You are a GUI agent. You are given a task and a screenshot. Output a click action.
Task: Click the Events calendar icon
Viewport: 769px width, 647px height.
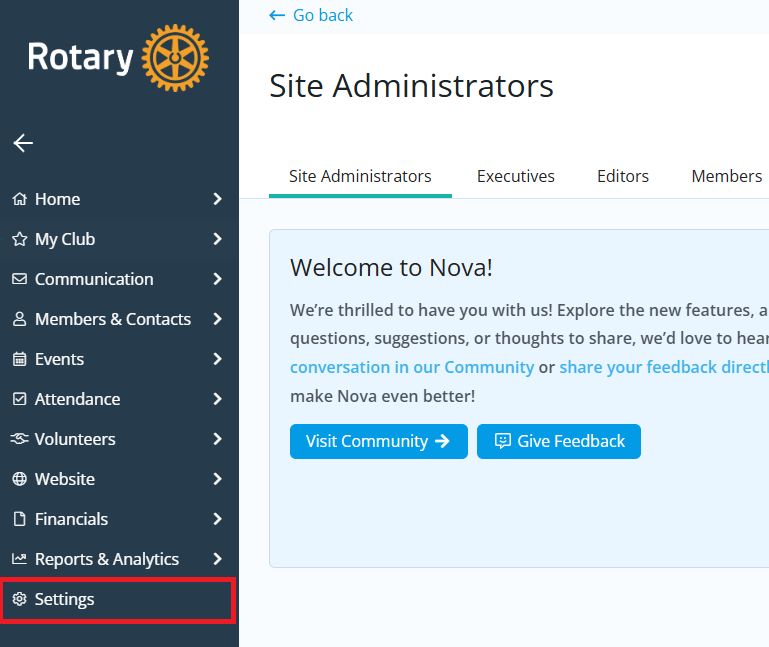20,359
